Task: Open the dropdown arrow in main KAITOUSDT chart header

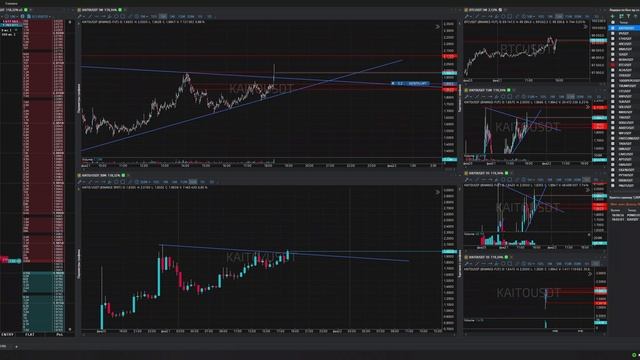Action: (125, 10)
